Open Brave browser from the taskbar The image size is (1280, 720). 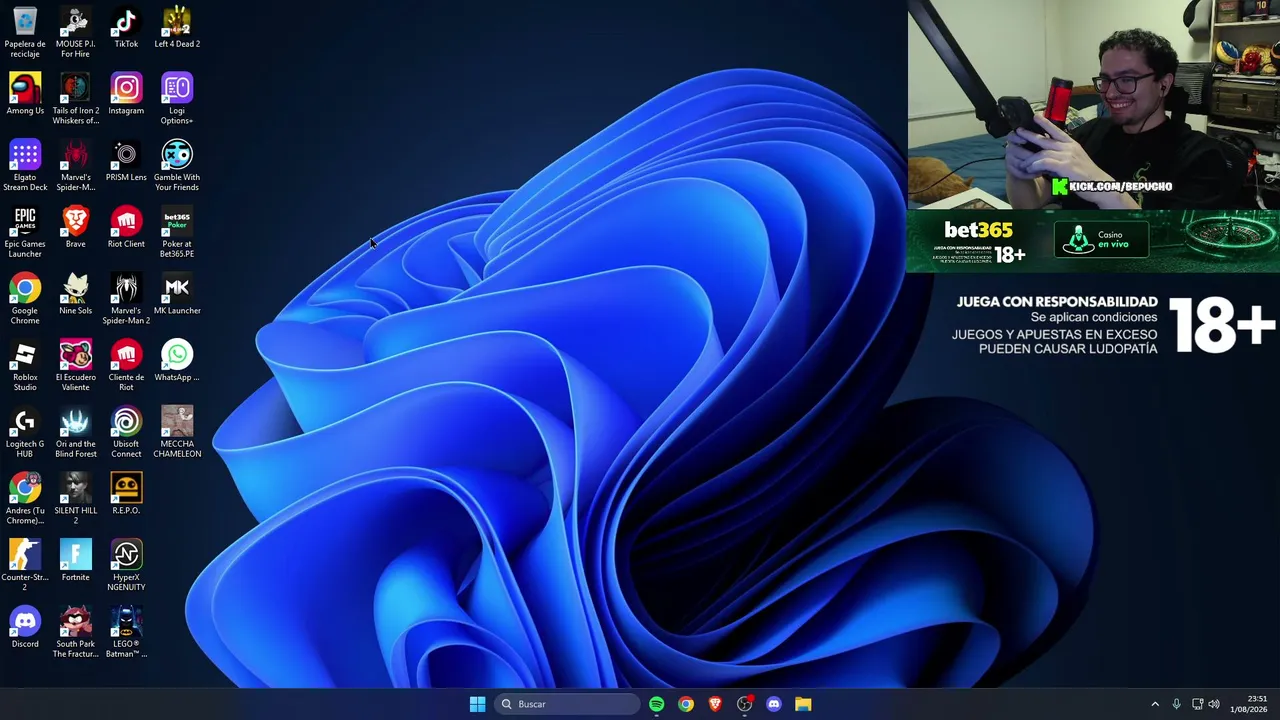click(x=715, y=704)
